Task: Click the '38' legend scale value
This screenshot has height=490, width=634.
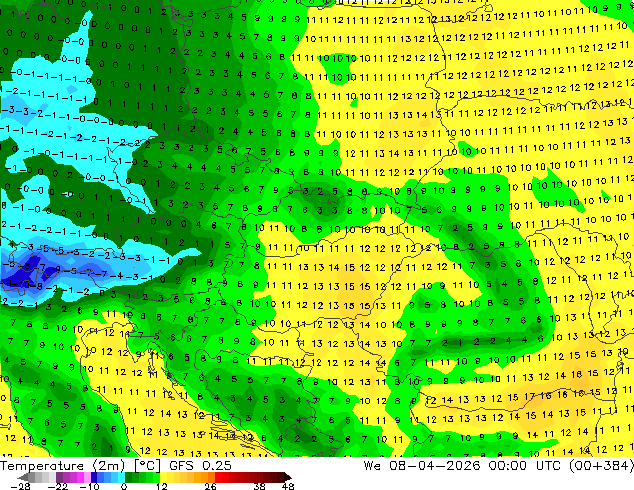Action: (x=259, y=486)
